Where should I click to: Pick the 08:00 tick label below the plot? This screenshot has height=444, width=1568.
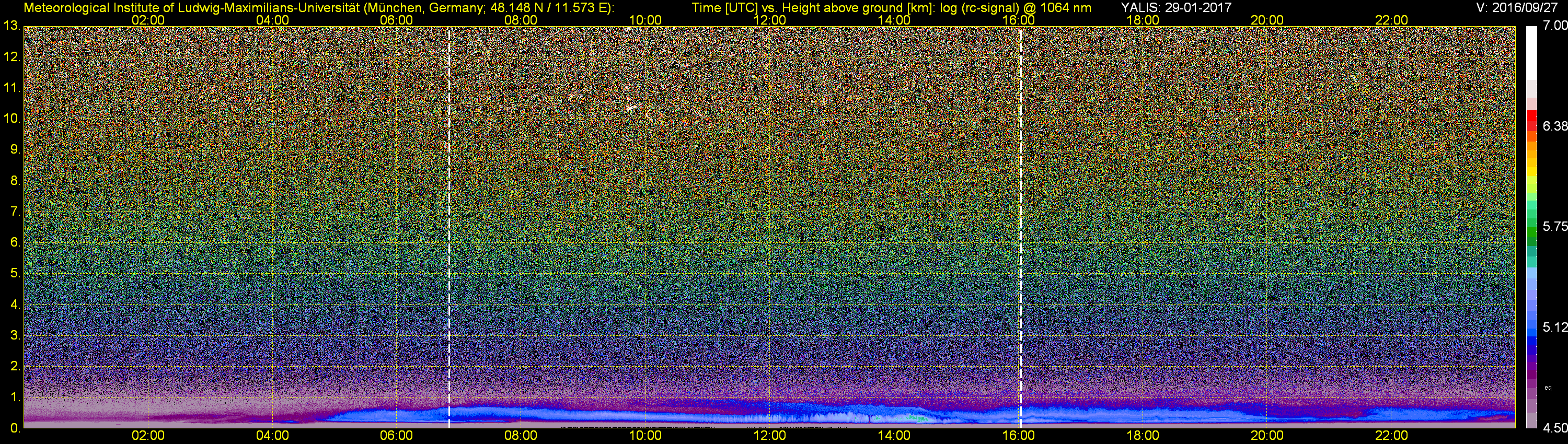pyautogui.click(x=521, y=436)
